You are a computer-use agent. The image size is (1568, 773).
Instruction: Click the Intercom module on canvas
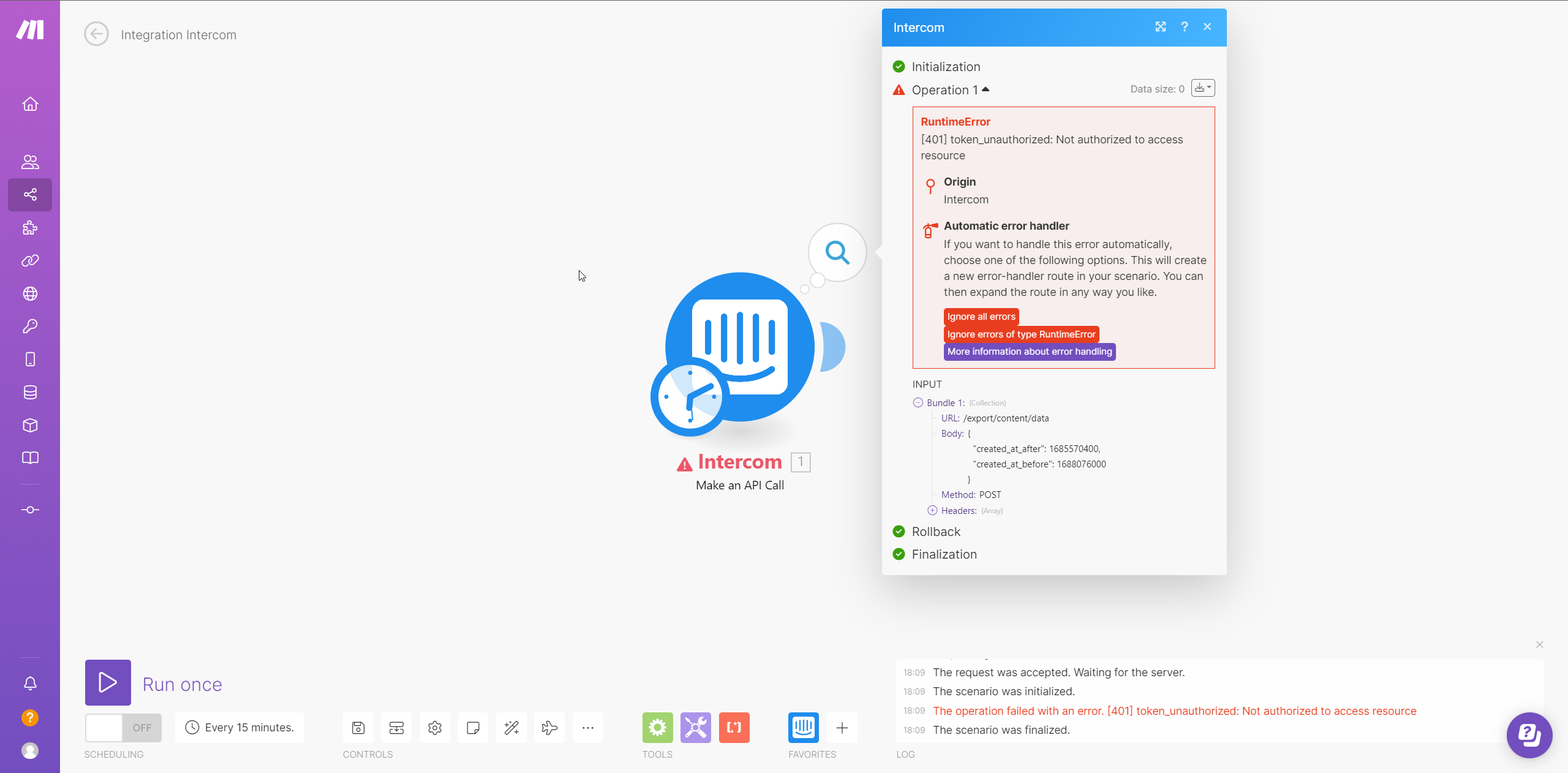coord(740,347)
